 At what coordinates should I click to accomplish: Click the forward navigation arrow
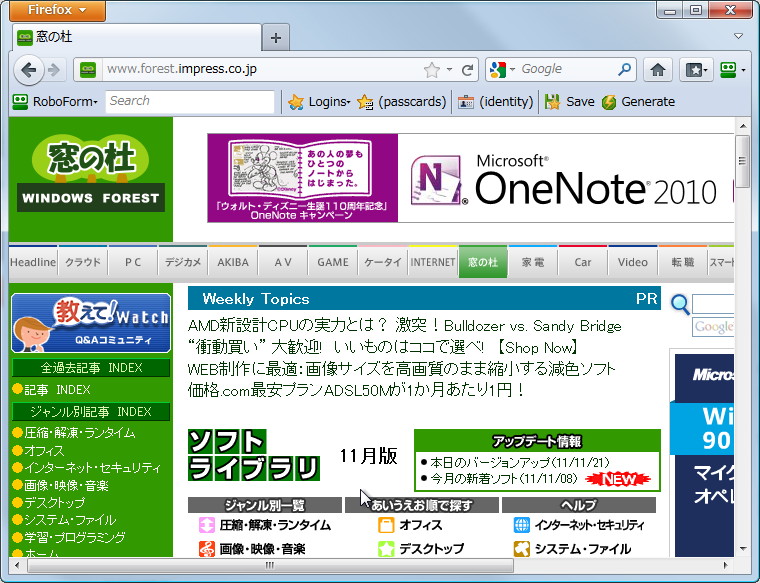click(x=54, y=70)
